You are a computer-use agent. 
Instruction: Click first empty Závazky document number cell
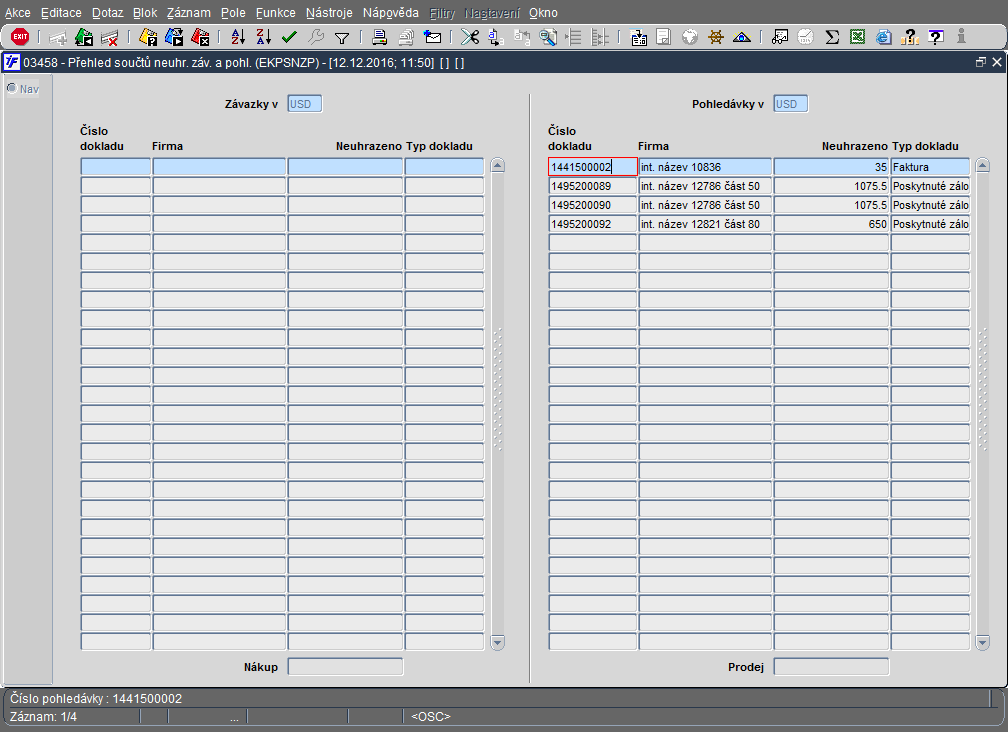(x=116, y=167)
